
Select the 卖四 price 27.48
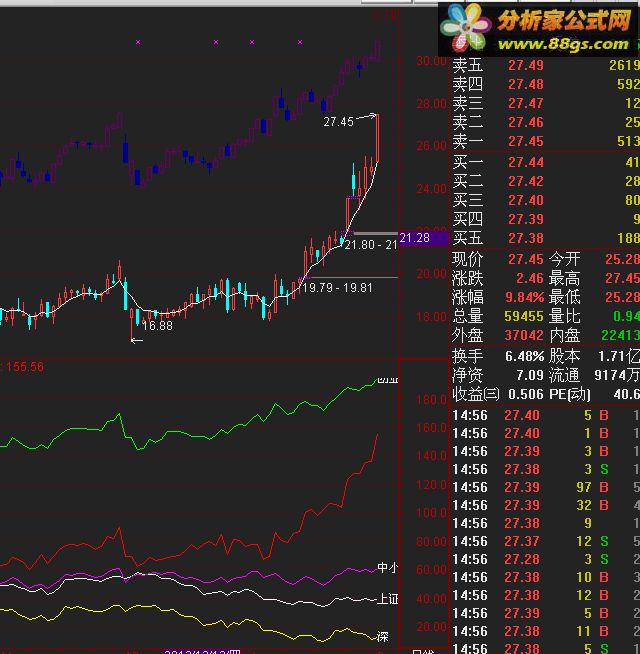pyautogui.click(x=526, y=84)
